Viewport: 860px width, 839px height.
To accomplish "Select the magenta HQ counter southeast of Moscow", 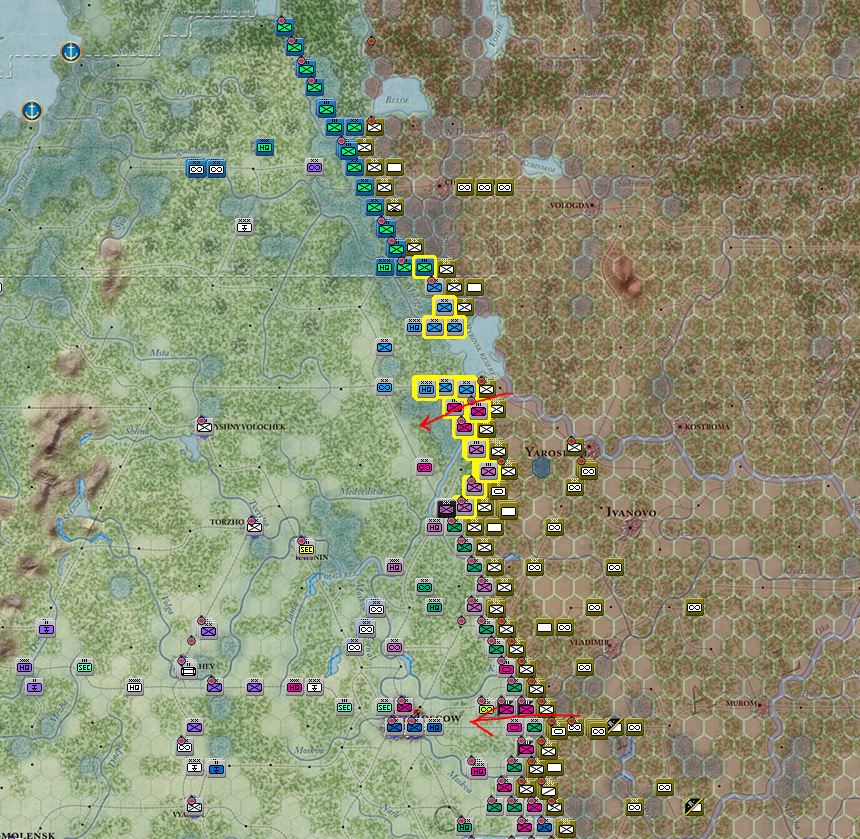I will [478, 771].
